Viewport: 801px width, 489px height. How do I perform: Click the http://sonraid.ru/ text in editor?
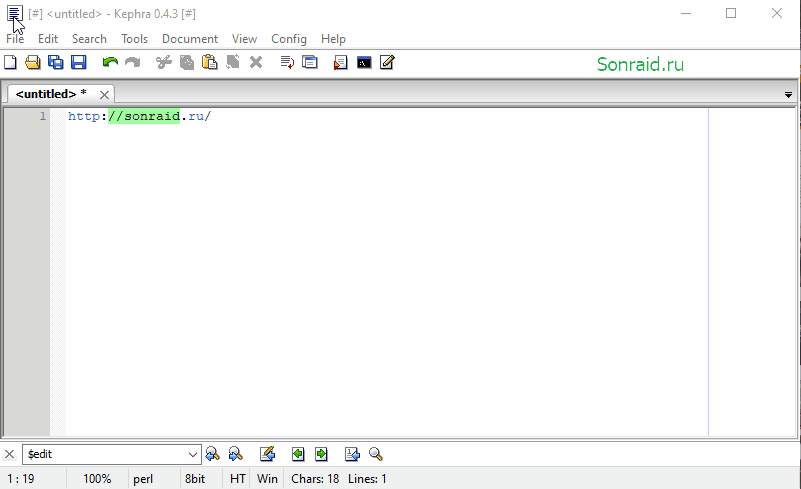[x=139, y=117]
